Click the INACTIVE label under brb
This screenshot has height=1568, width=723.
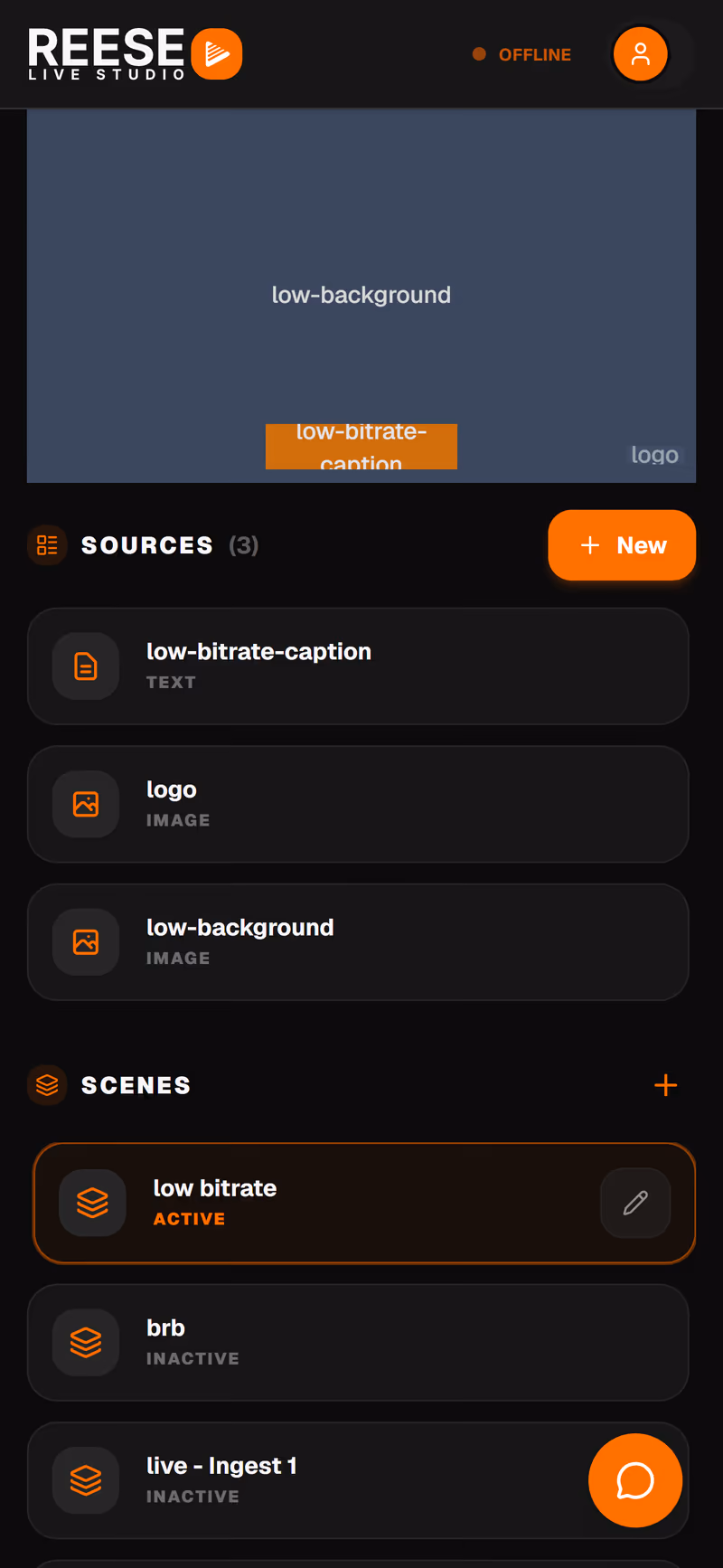(192, 1359)
